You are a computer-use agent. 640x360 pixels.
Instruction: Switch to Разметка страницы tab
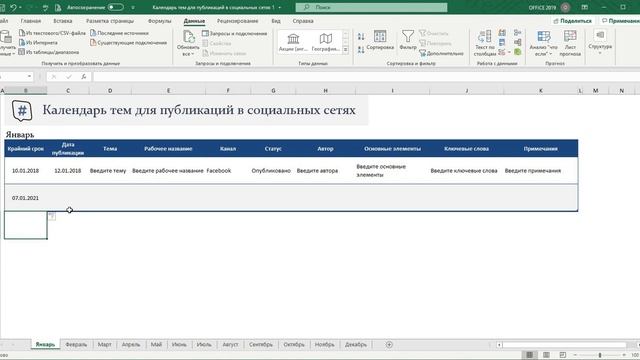(110, 21)
